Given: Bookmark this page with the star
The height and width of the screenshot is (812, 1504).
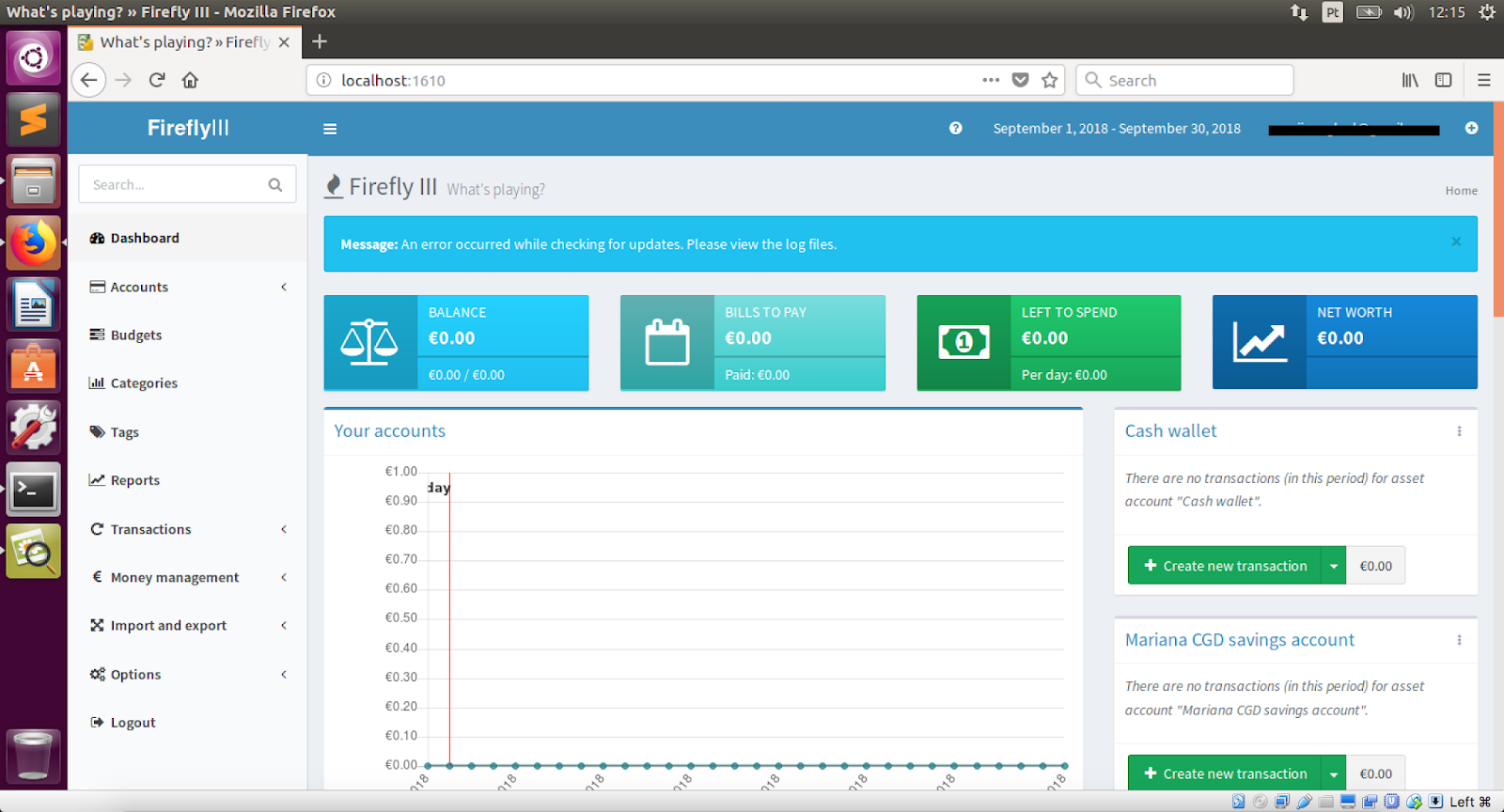Looking at the screenshot, I should [1050, 80].
